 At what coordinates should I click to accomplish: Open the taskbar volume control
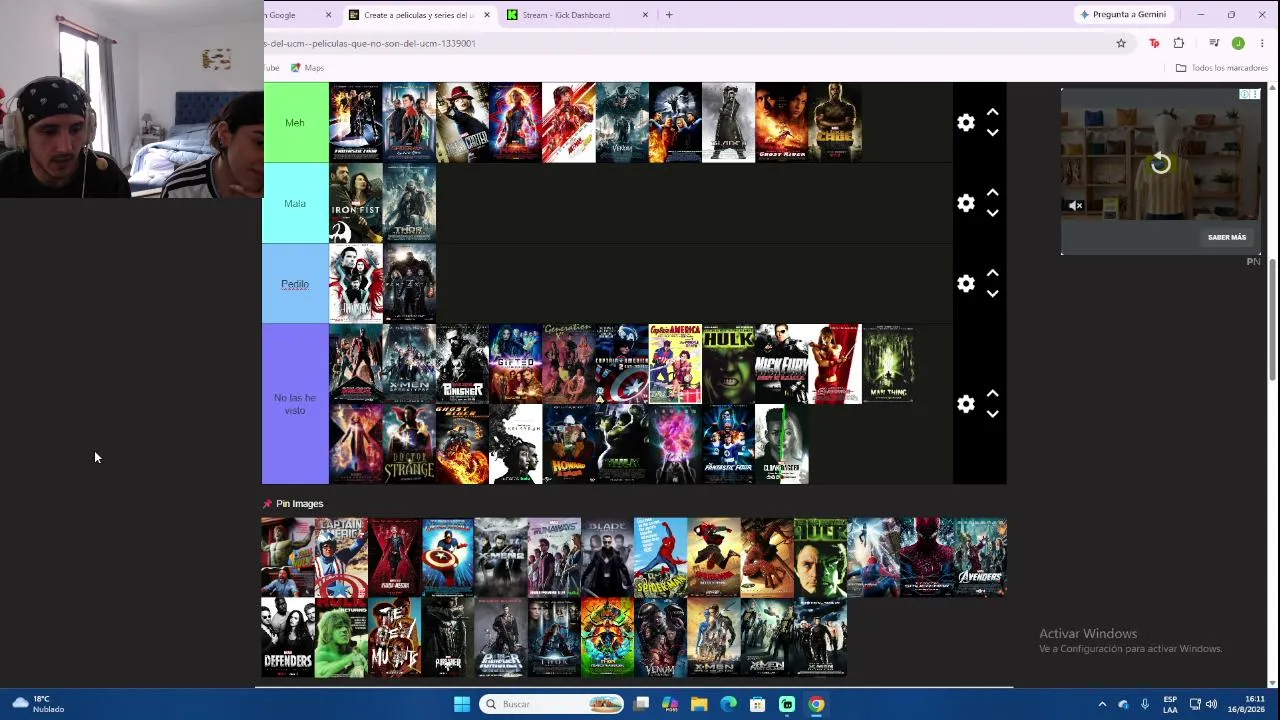(1211, 704)
